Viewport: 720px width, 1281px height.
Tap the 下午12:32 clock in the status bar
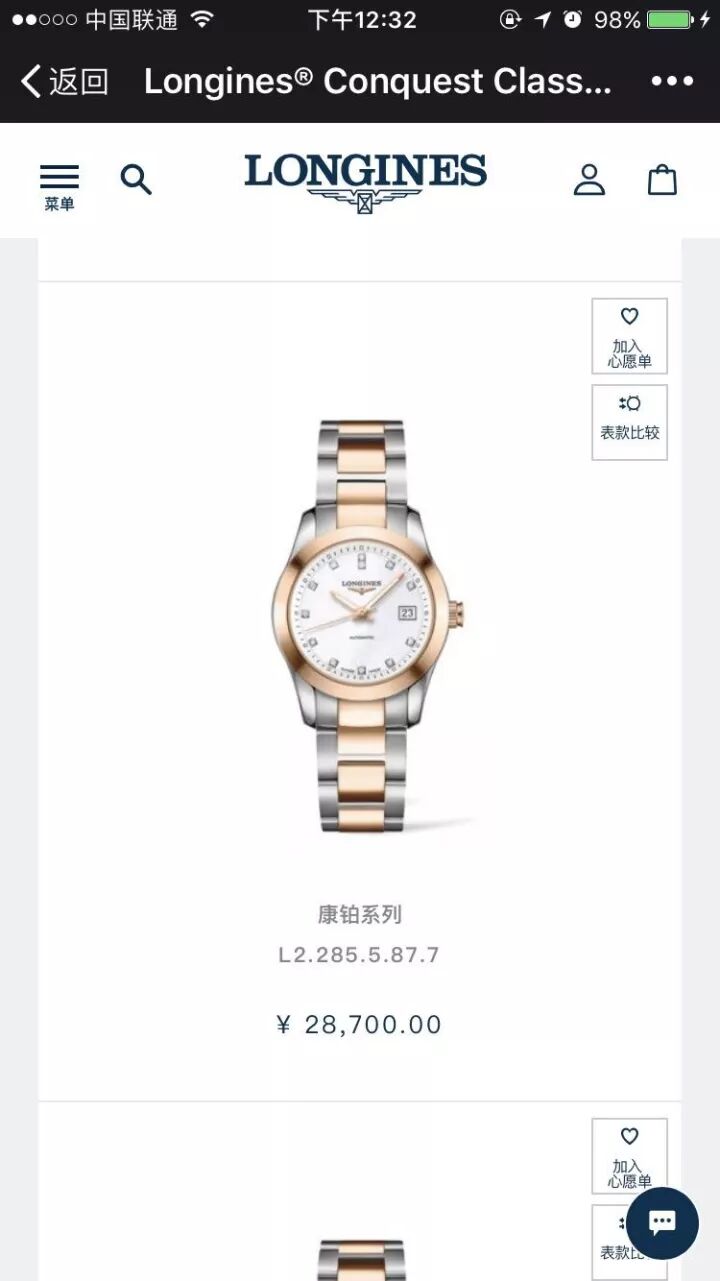[x=362, y=20]
